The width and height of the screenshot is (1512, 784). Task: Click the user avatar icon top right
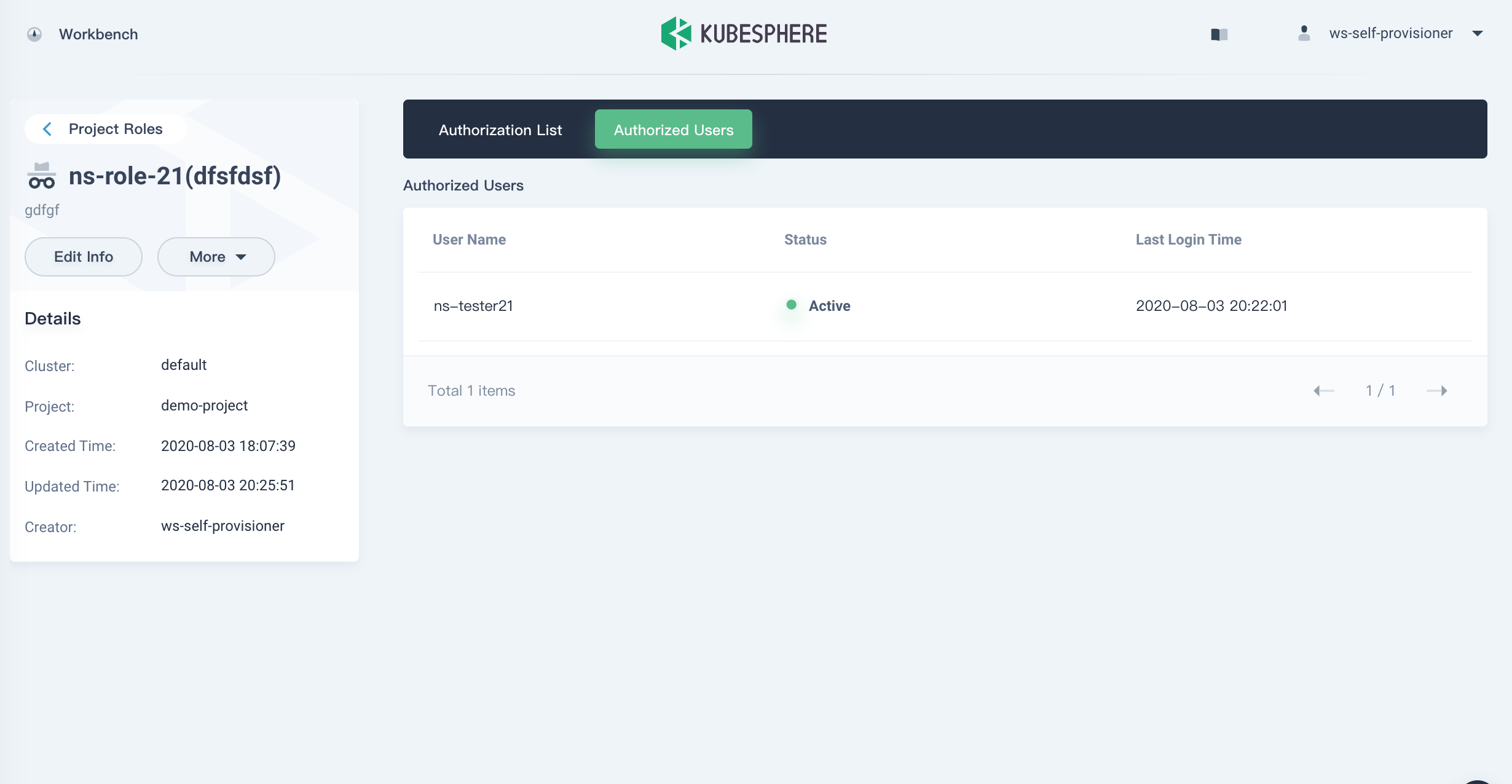pyautogui.click(x=1303, y=33)
